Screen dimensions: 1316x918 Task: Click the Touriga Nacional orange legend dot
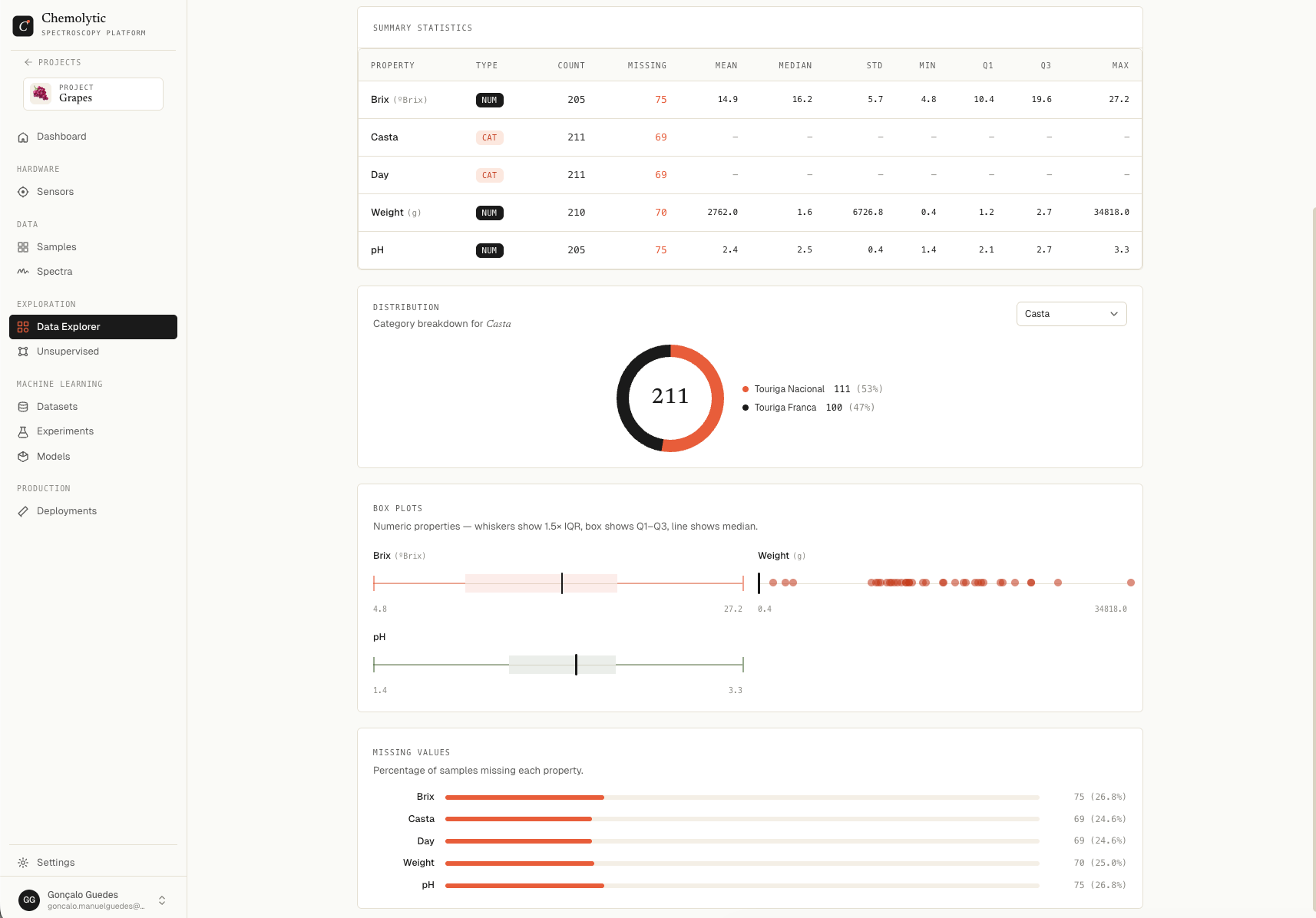pyautogui.click(x=746, y=389)
